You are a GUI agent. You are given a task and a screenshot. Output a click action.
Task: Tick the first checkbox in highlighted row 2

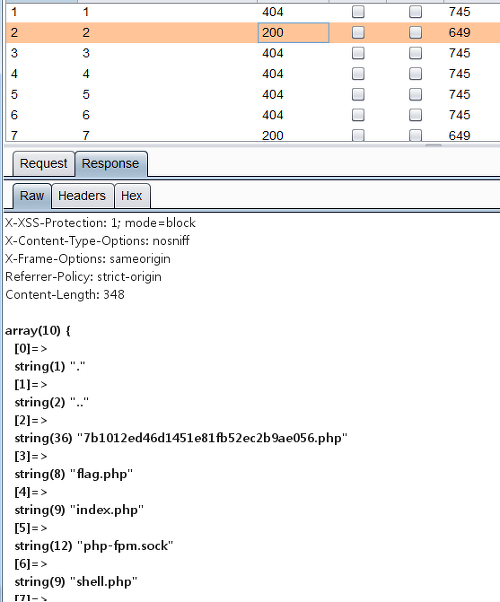pyautogui.click(x=358, y=33)
